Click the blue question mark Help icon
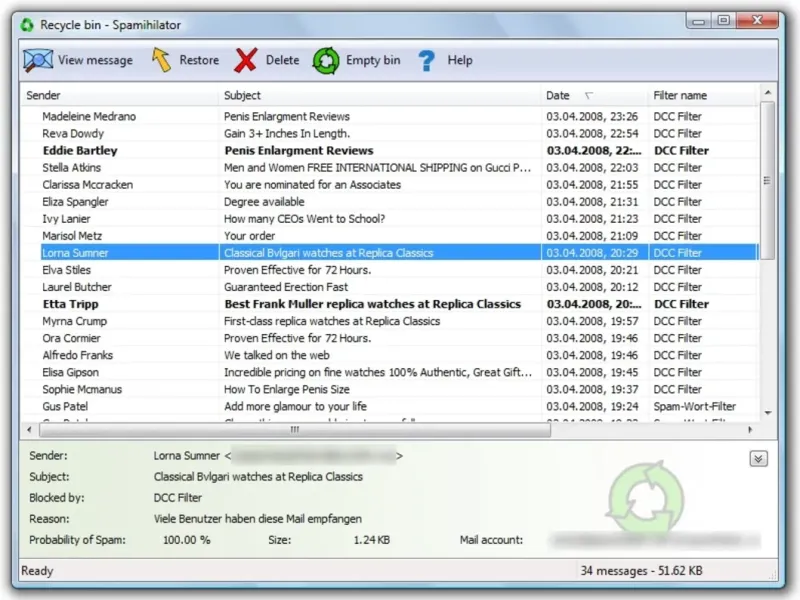 (426, 61)
